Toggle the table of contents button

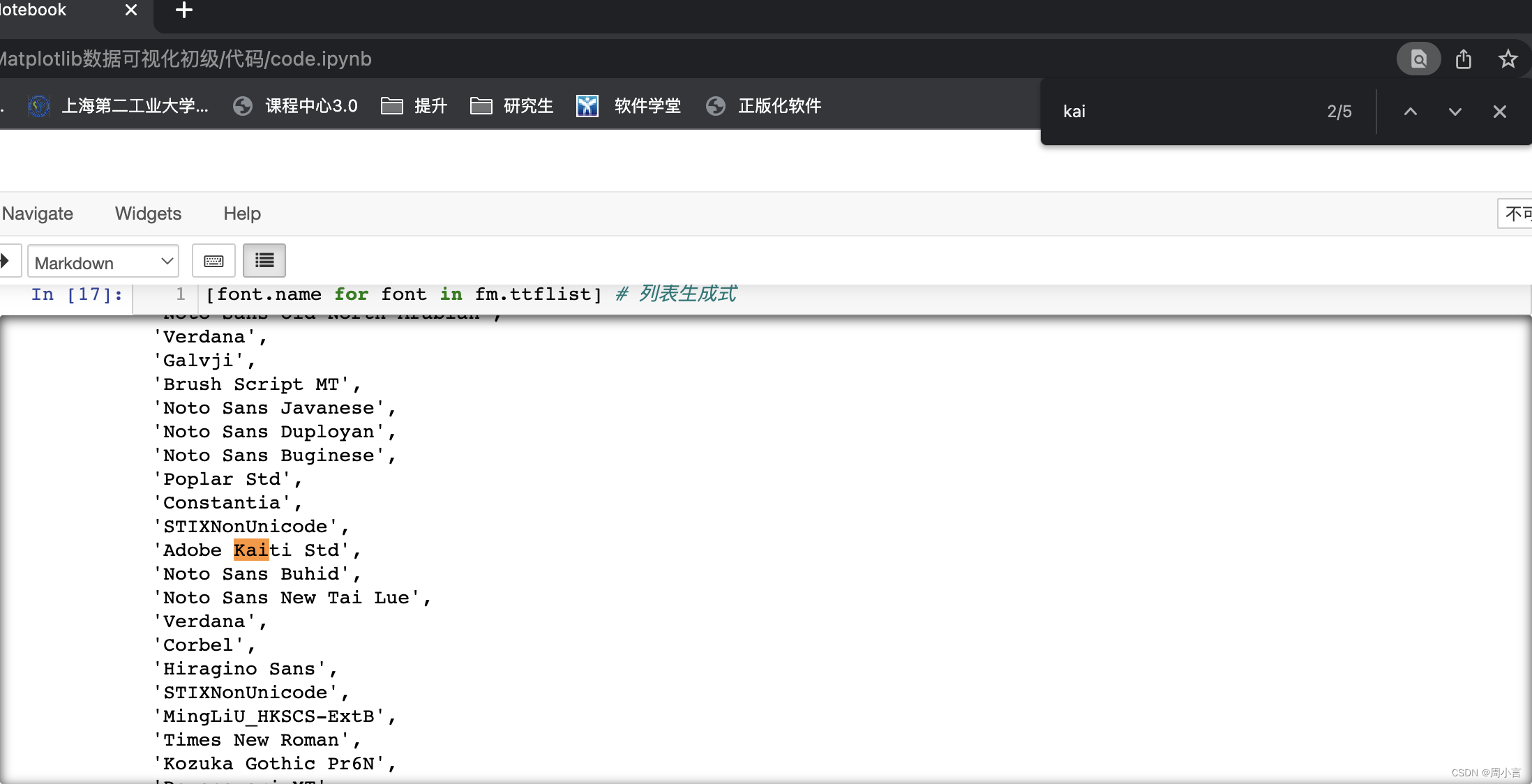click(x=264, y=261)
